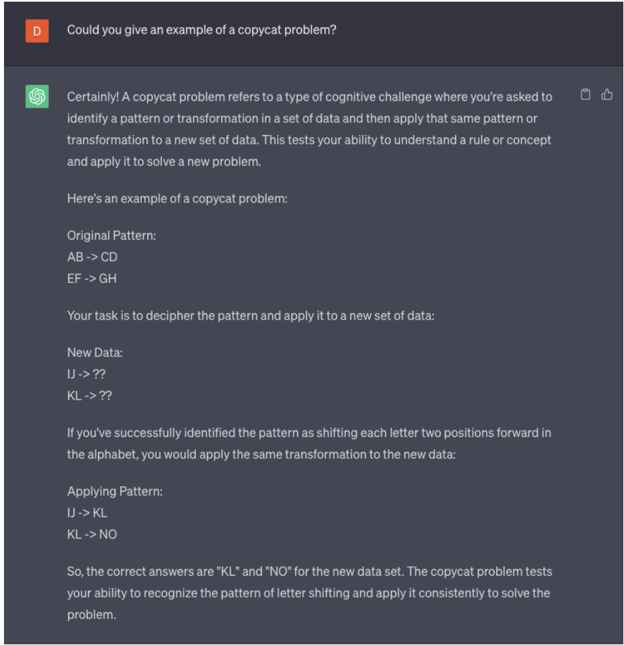Click the "KL -> ??" line

click(90, 395)
